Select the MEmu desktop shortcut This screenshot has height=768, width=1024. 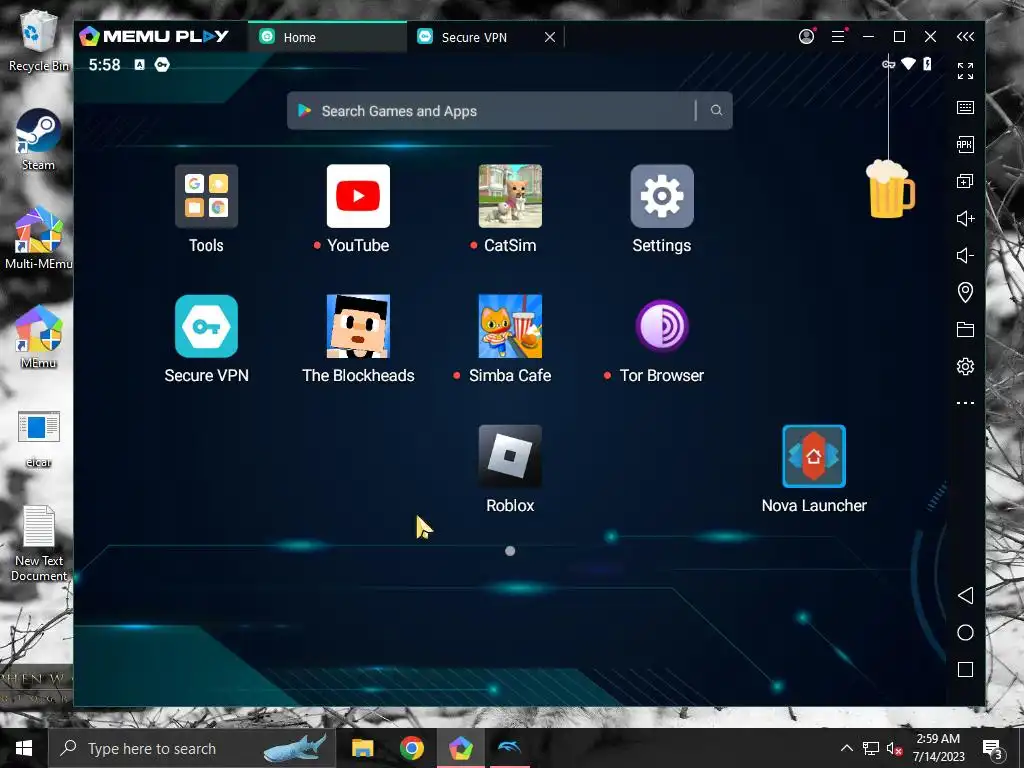tap(39, 338)
